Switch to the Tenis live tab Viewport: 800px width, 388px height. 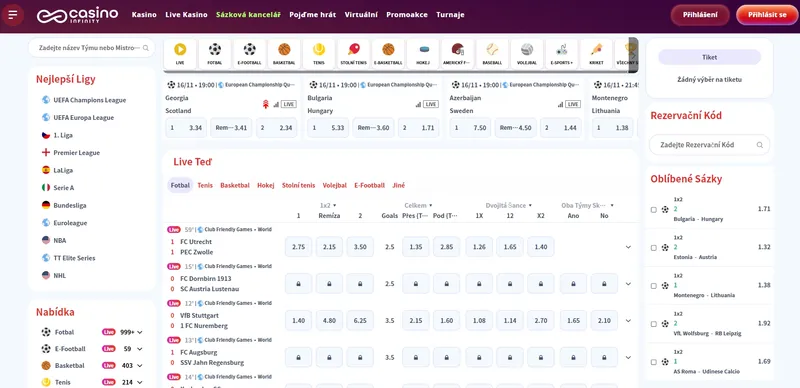205,185
